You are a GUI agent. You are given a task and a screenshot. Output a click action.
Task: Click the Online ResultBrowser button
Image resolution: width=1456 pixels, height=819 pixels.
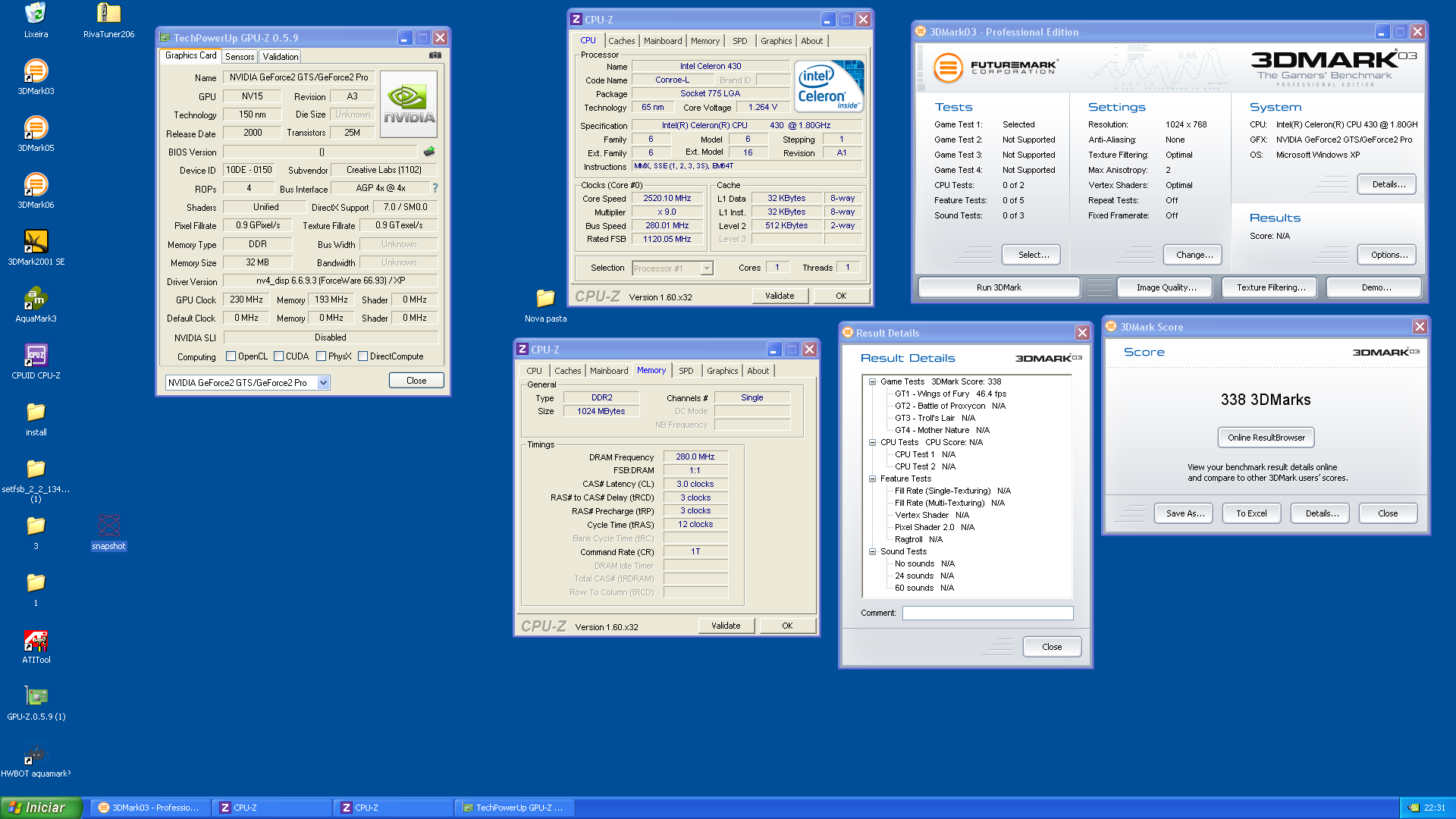(1266, 438)
